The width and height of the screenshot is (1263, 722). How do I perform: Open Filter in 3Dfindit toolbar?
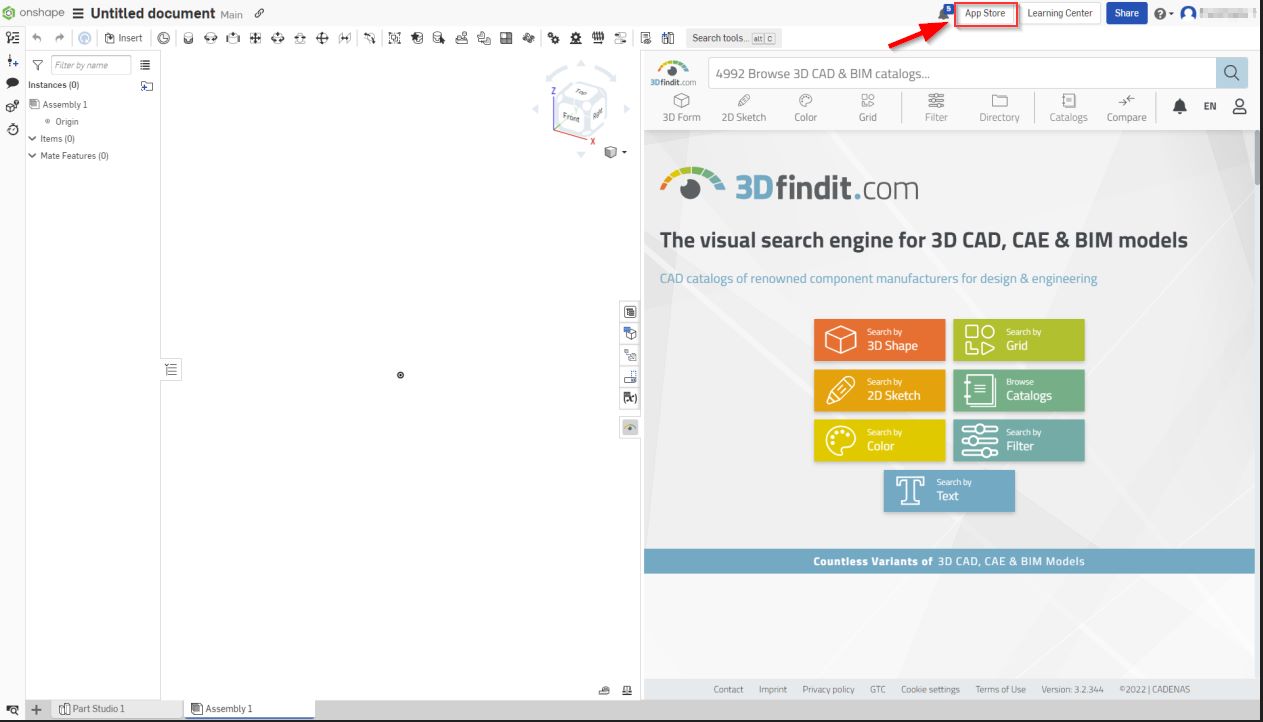tap(936, 108)
